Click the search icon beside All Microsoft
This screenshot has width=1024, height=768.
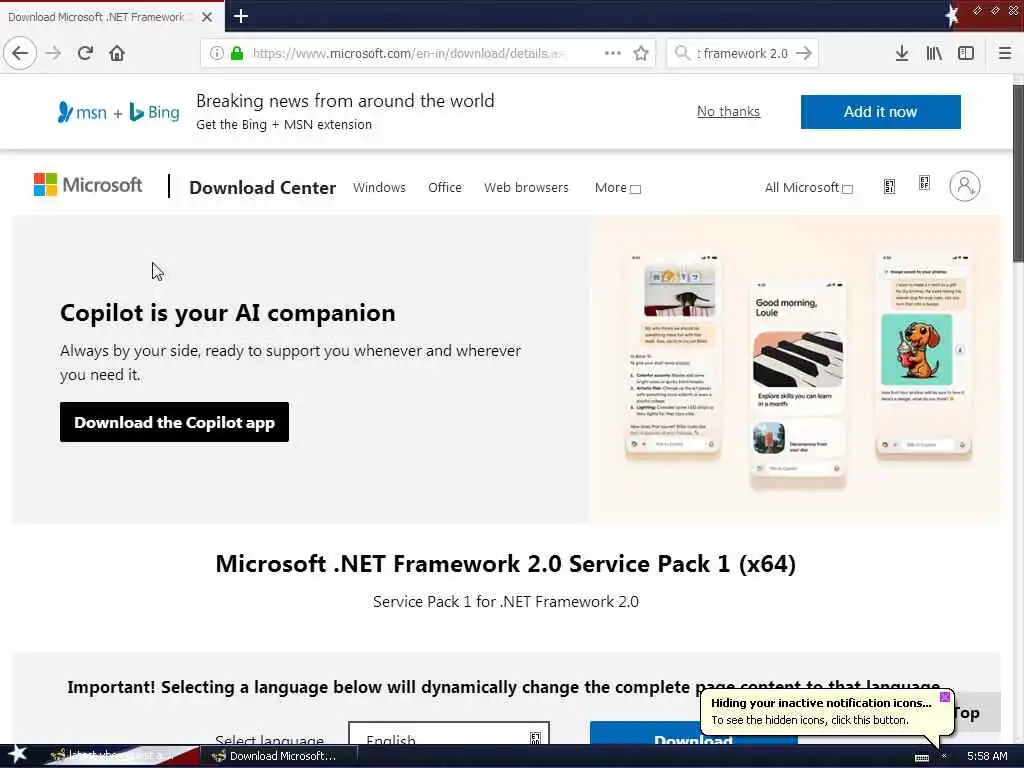tap(889, 187)
